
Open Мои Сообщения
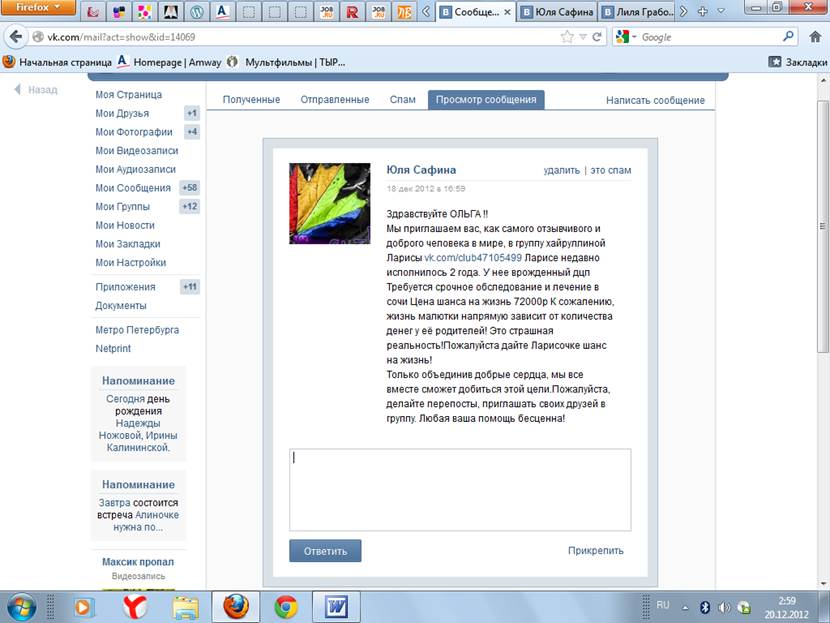(x=133, y=187)
